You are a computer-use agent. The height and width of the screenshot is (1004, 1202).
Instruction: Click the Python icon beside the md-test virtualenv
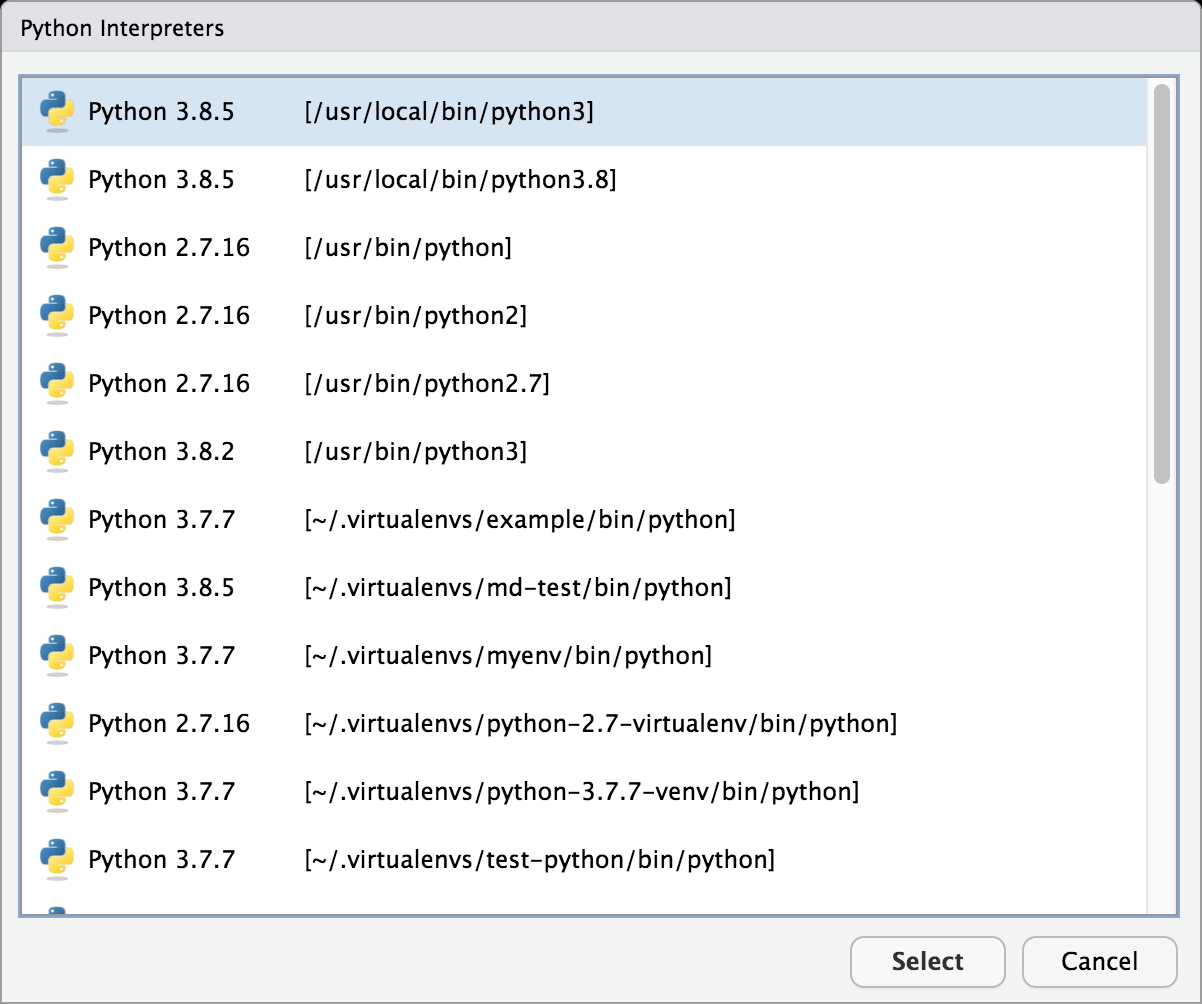click(57, 587)
